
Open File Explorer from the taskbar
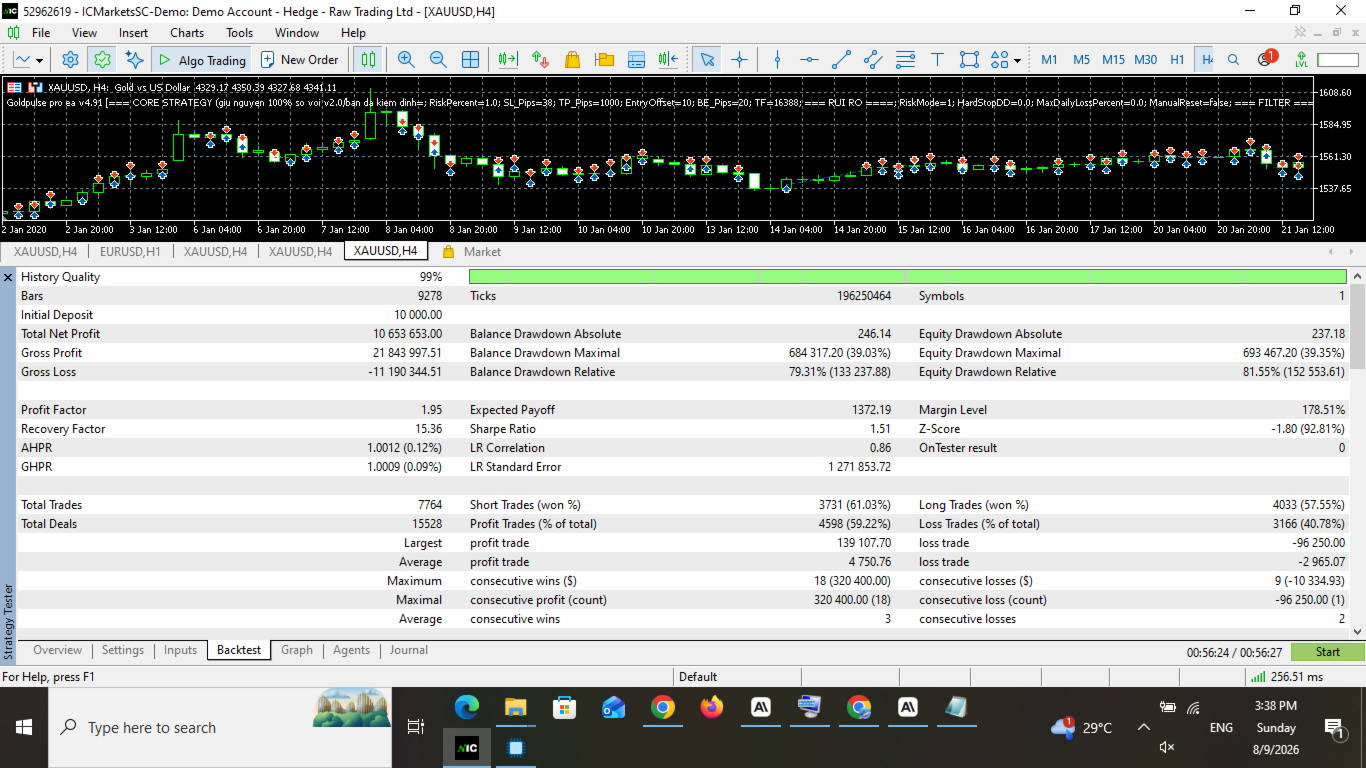tap(515, 708)
